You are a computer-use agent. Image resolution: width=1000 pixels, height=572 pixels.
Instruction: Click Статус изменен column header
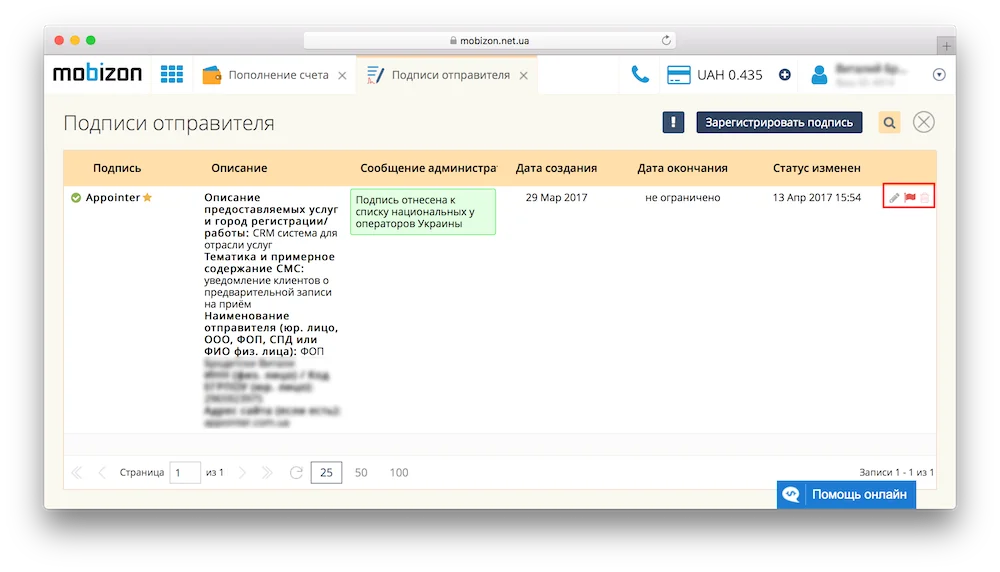[817, 168]
